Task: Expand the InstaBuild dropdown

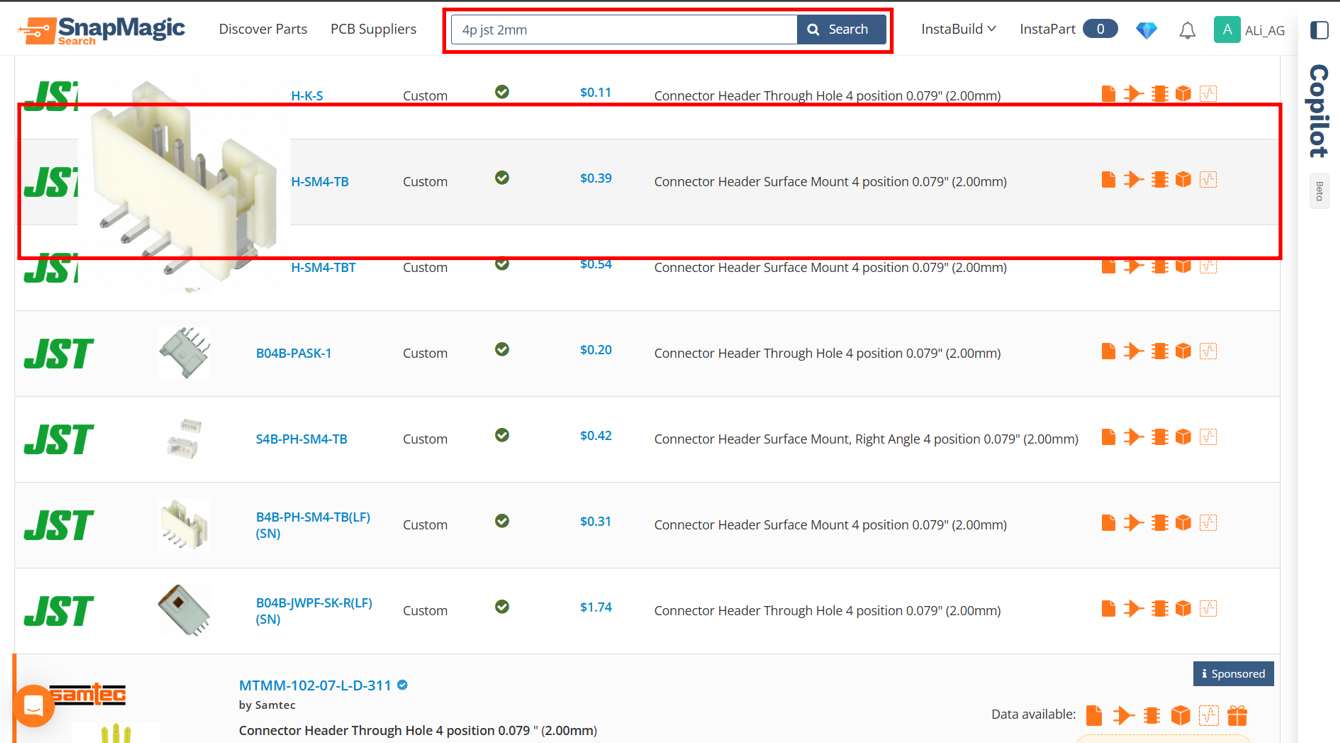Action: click(958, 29)
